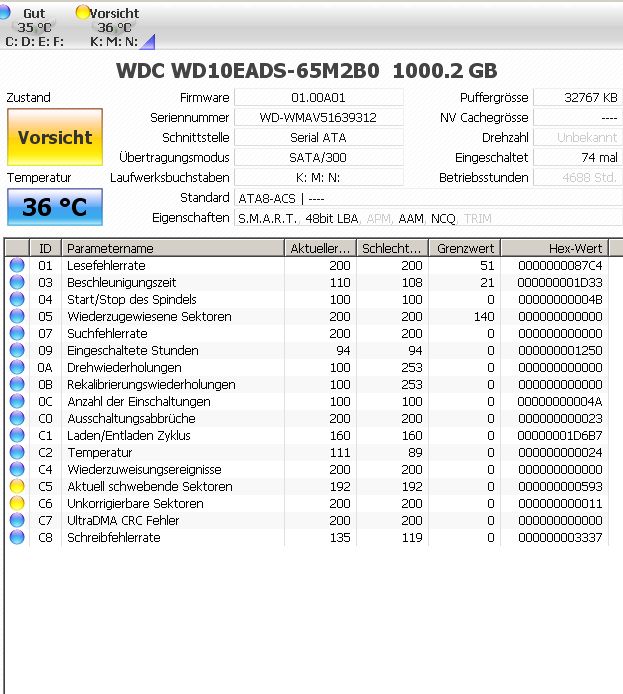Click hex value 000000000011

(x=560, y=503)
